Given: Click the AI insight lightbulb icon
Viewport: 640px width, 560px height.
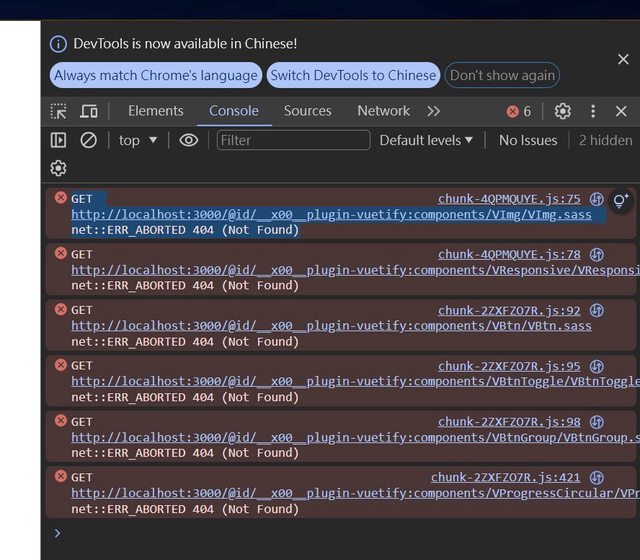Looking at the screenshot, I should coord(620,200).
